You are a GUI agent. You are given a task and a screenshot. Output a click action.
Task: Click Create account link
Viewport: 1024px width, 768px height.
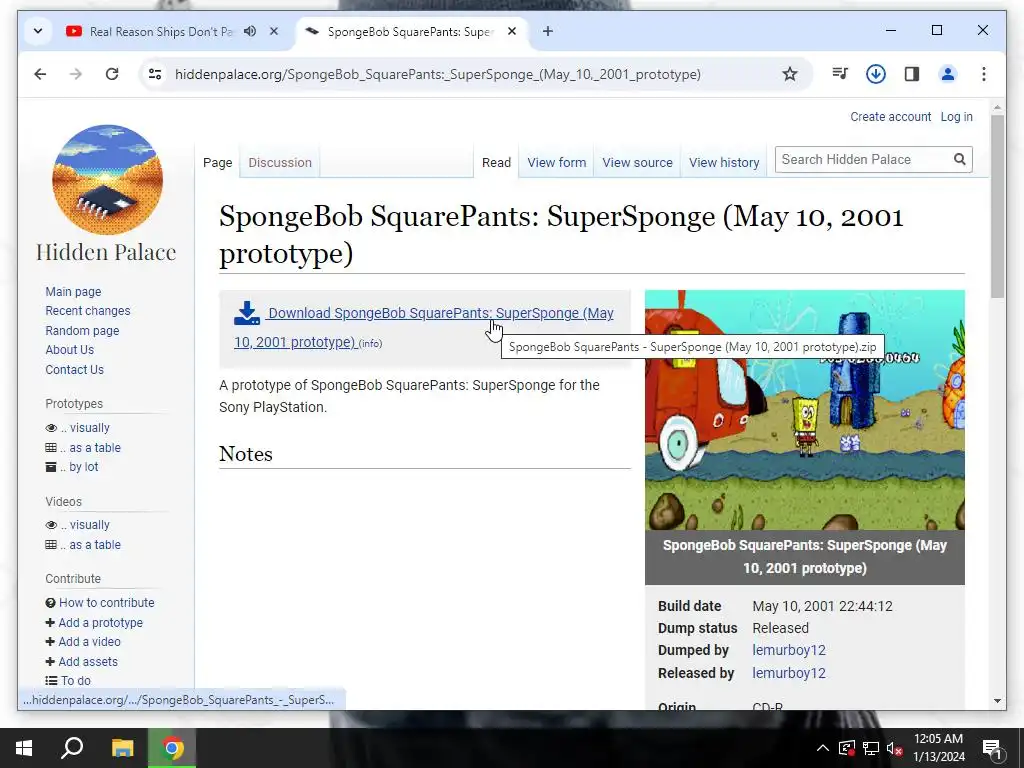[x=890, y=117]
